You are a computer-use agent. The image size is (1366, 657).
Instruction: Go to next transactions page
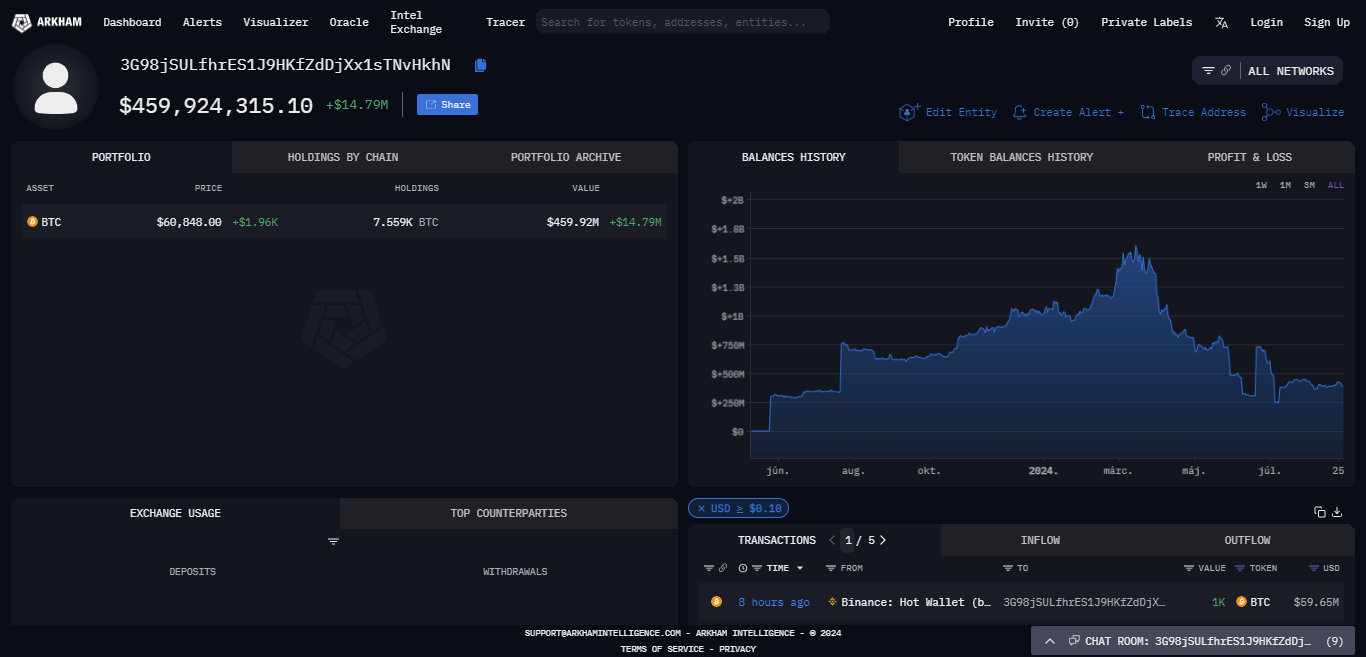[x=882, y=540]
